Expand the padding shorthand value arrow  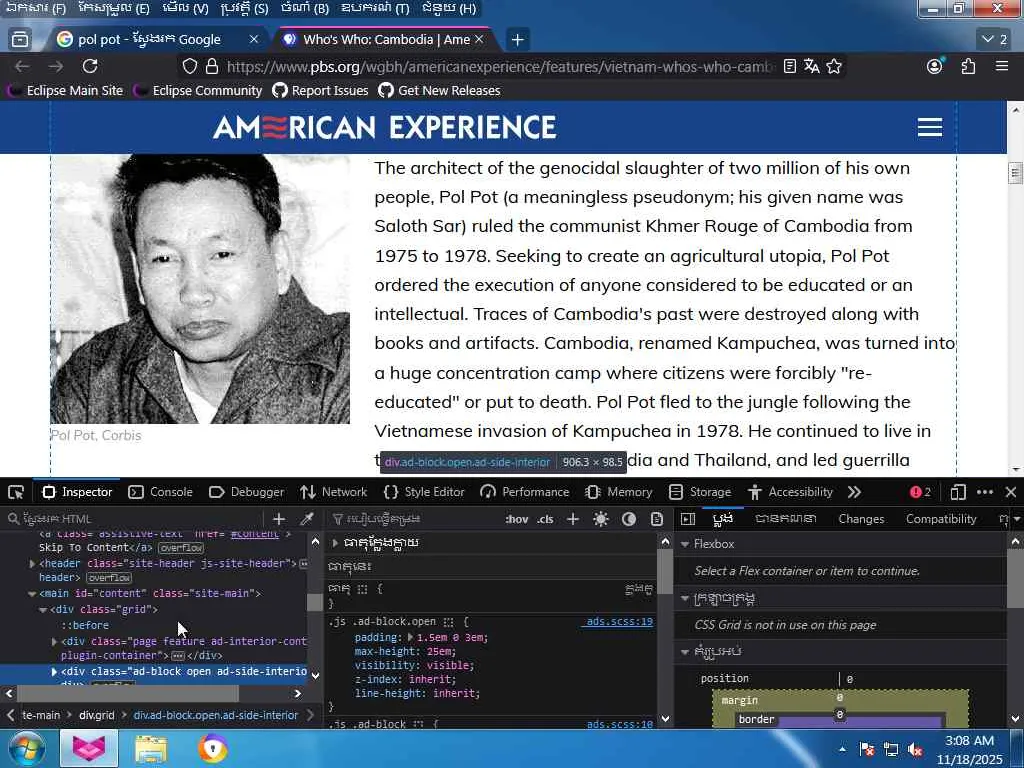pos(411,637)
